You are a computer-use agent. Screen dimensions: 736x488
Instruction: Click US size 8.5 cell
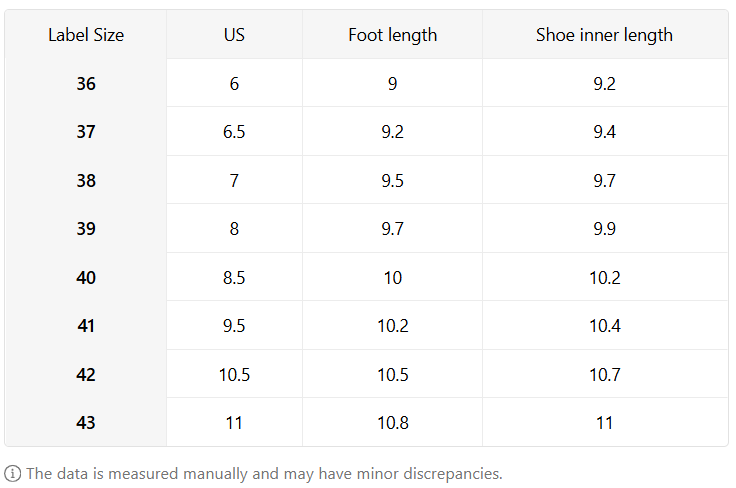[x=234, y=278]
